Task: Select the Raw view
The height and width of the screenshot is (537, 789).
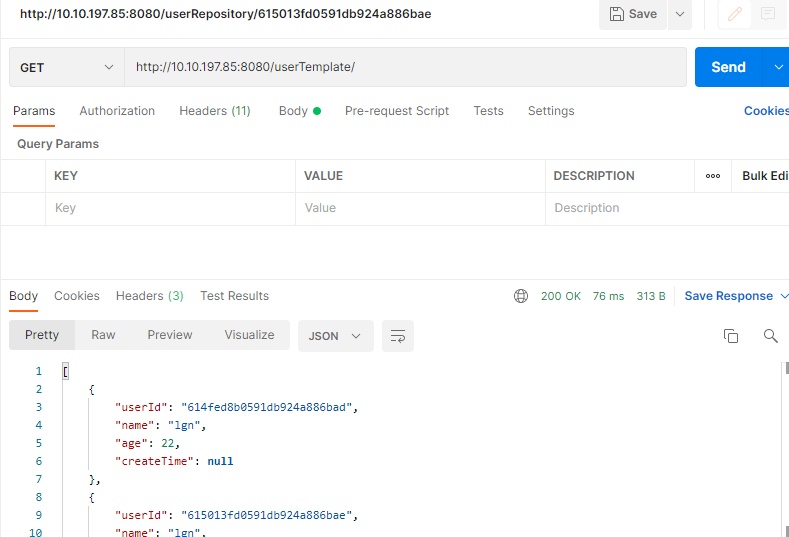Action: tap(103, 335)
